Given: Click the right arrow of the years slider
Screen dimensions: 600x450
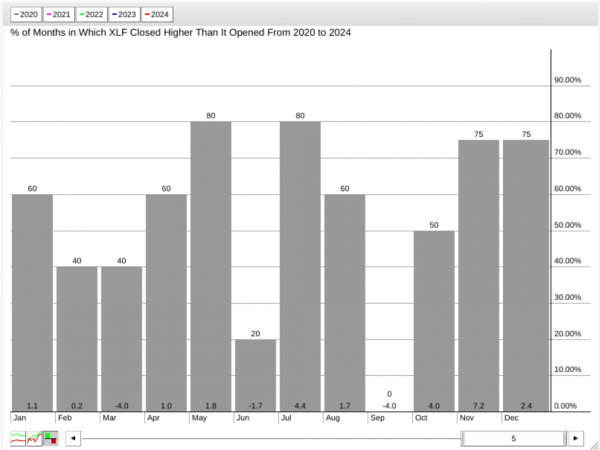Looking at the screenshot, I should (576, 439).
